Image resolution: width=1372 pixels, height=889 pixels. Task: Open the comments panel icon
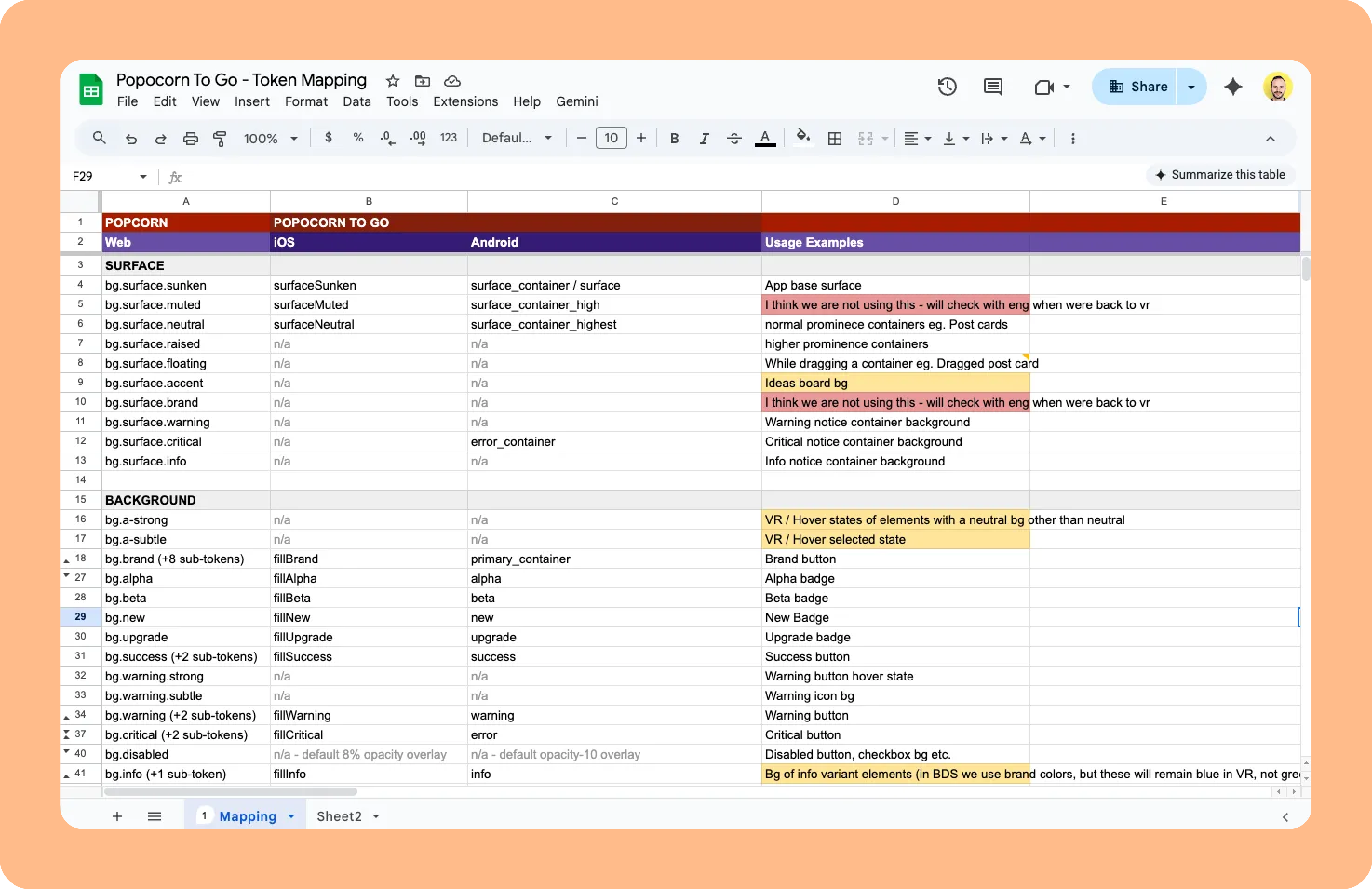(x=993, y=87)
